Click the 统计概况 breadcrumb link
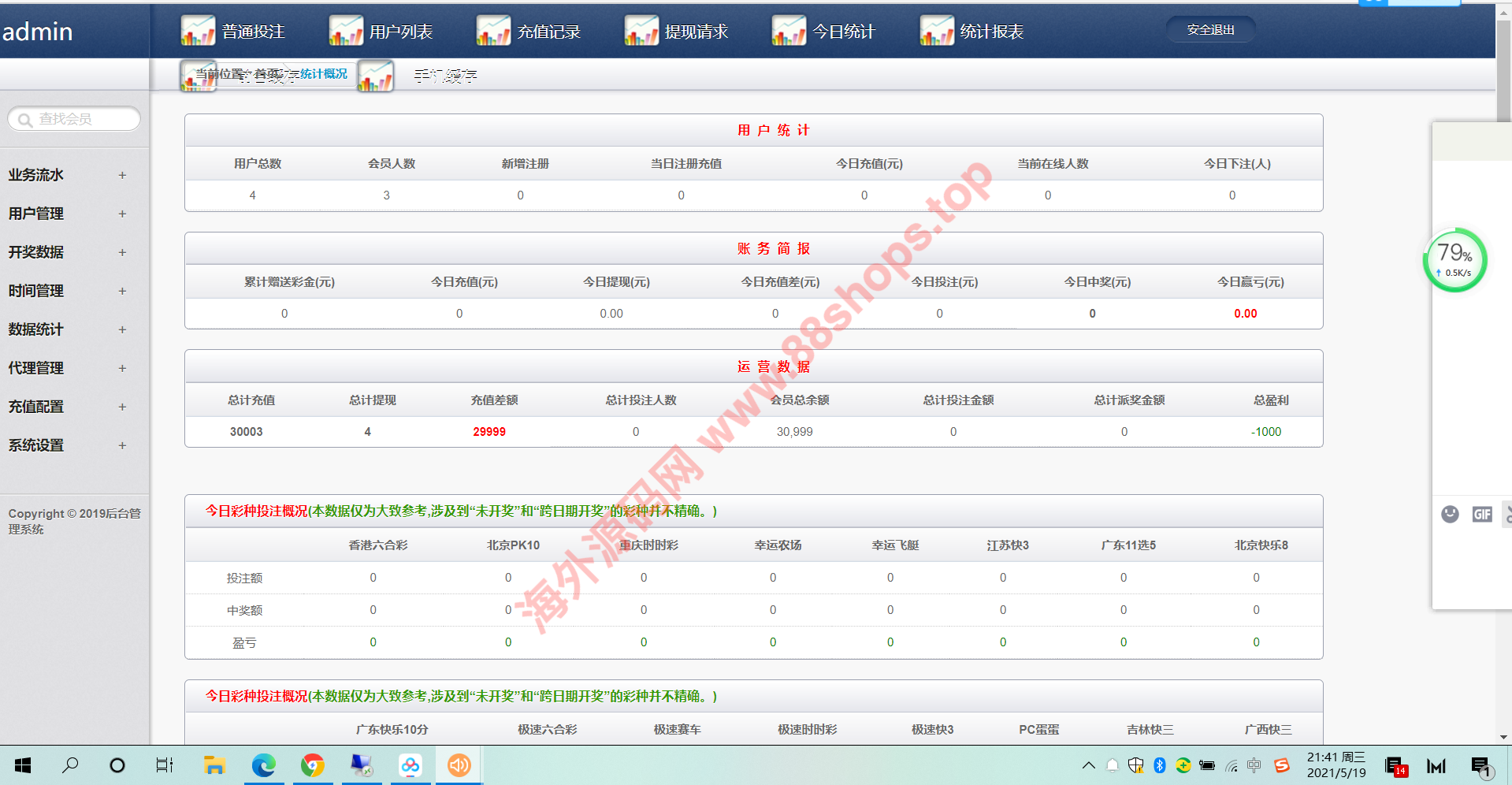1512x785 pixels. (323, 73)
